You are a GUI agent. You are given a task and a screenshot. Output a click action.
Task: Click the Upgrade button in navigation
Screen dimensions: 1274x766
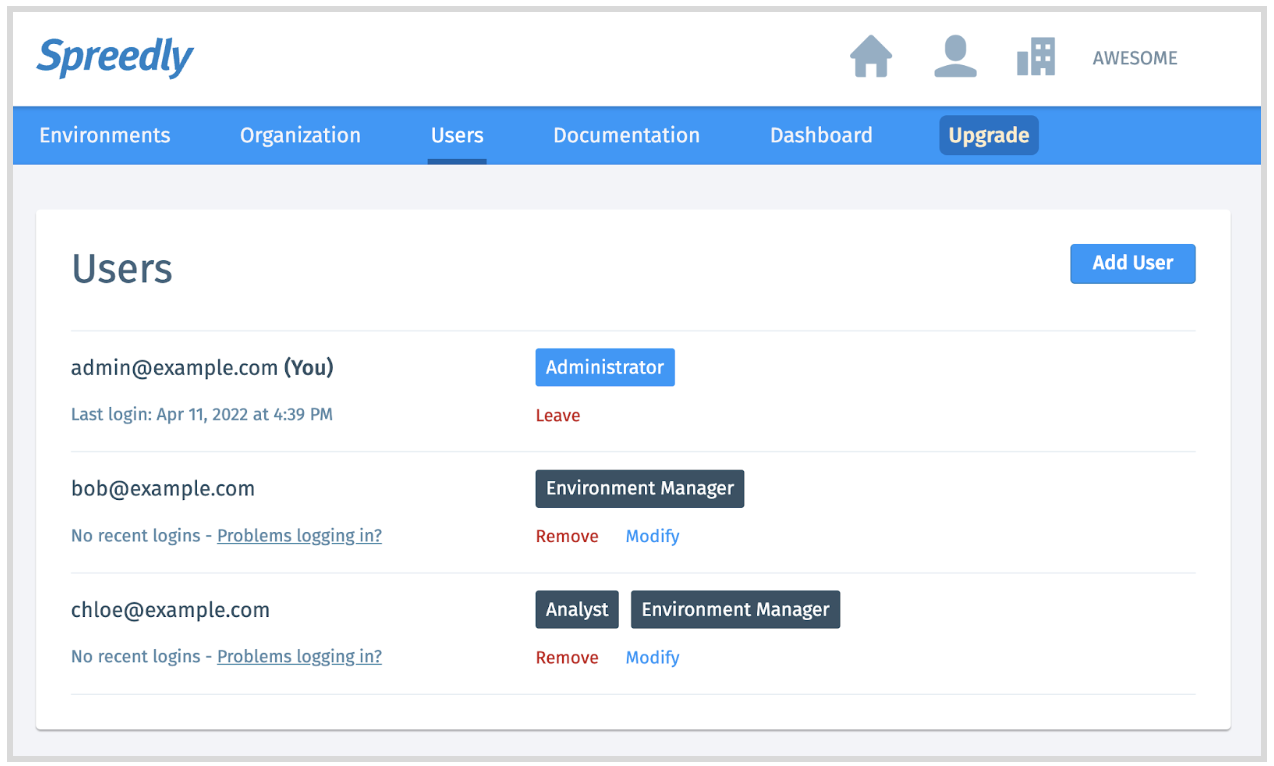[989, 135]
